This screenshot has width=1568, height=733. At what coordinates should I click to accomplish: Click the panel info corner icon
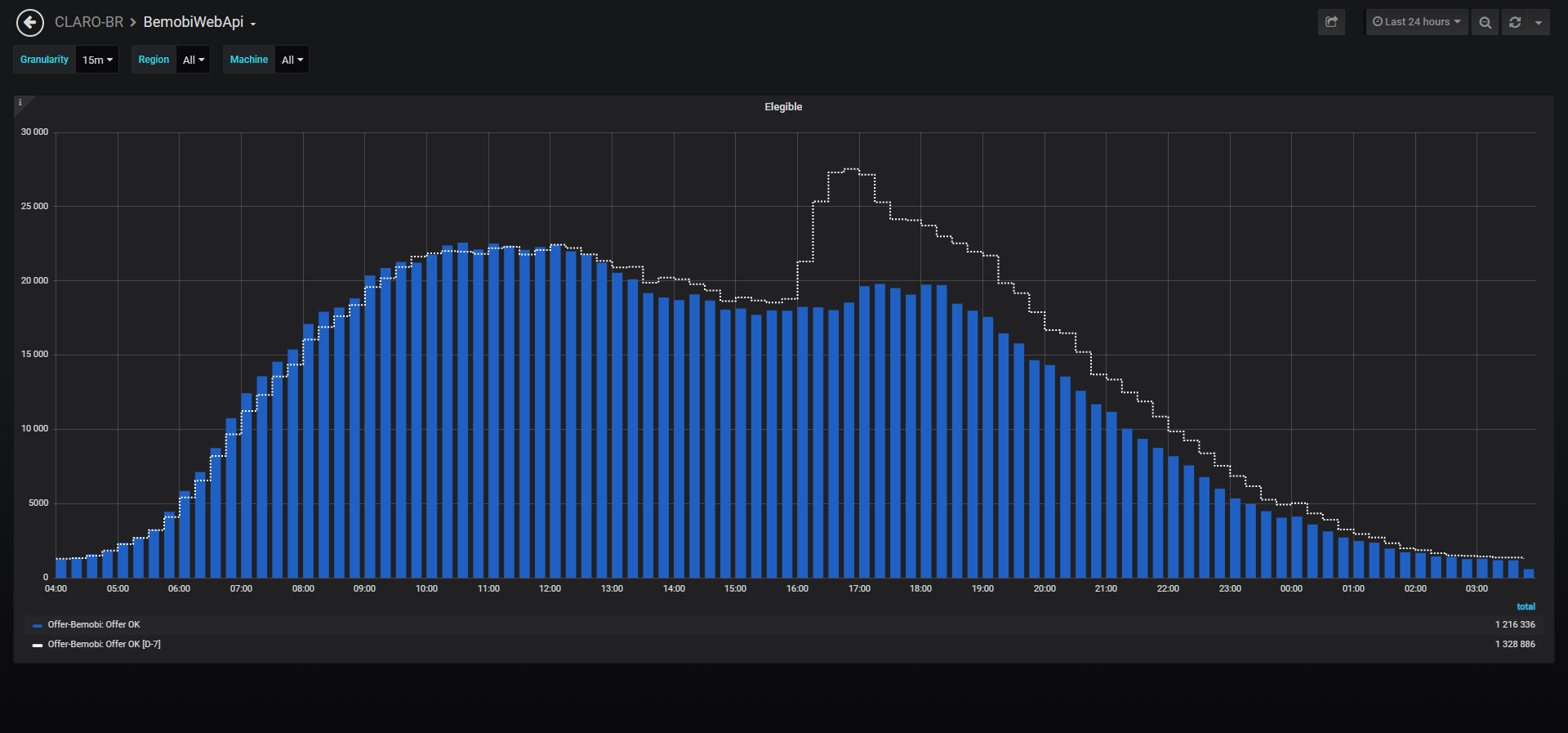[x=20, y=102]
